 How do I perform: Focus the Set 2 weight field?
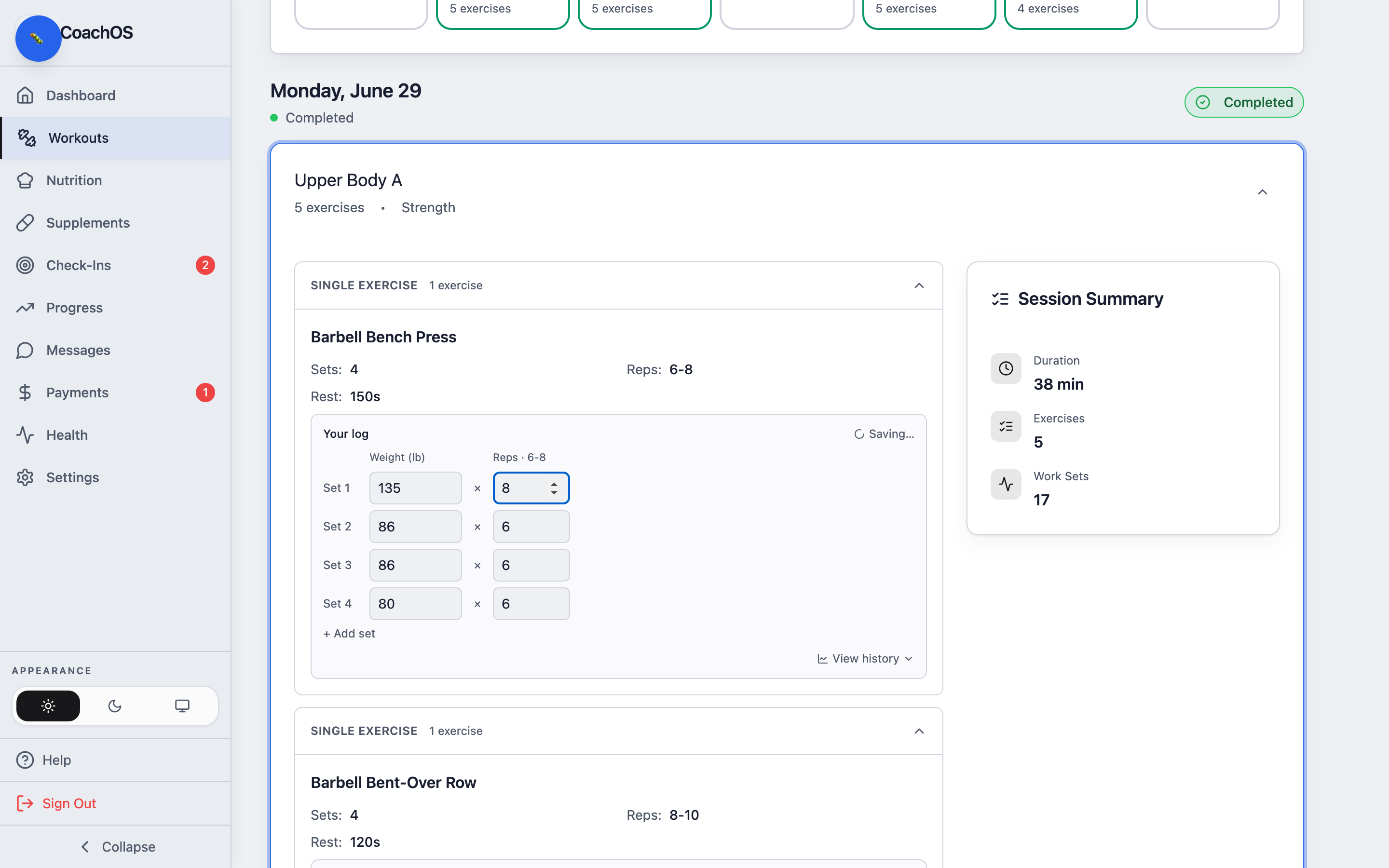click(x=416, y=527)
